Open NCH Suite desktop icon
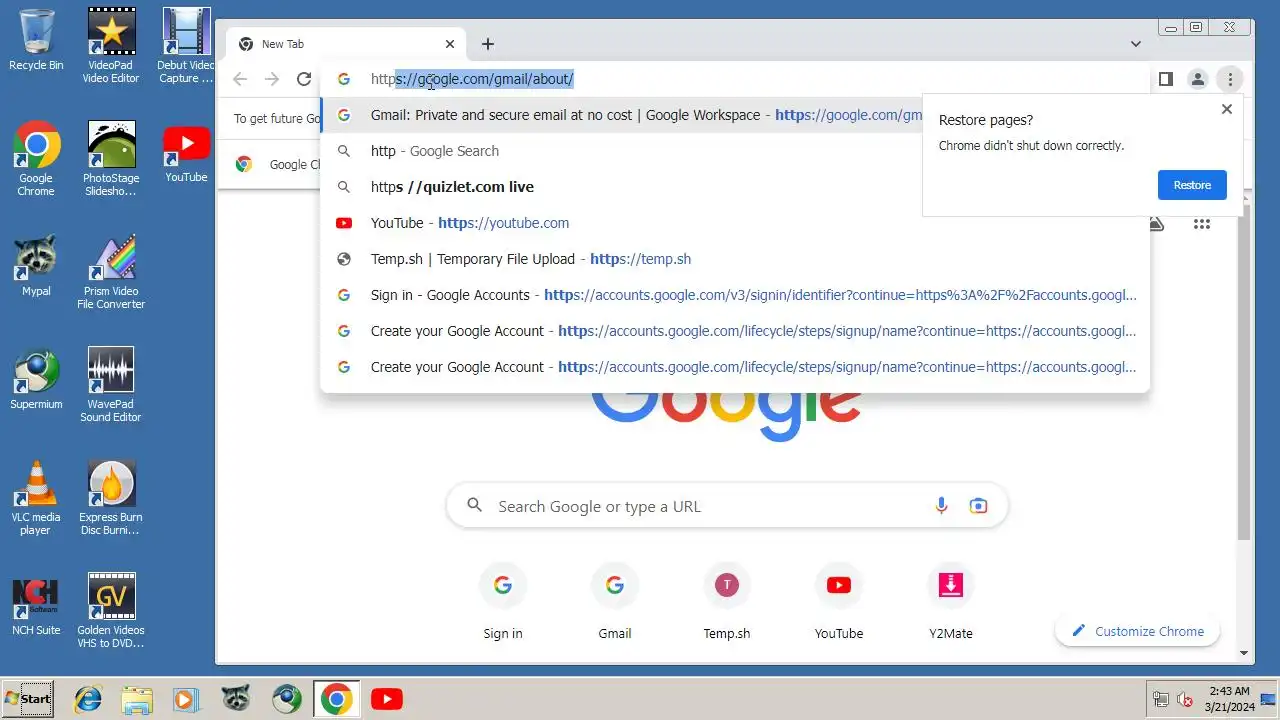Screen dimensions: 1280x720 (x=36, y=605)
